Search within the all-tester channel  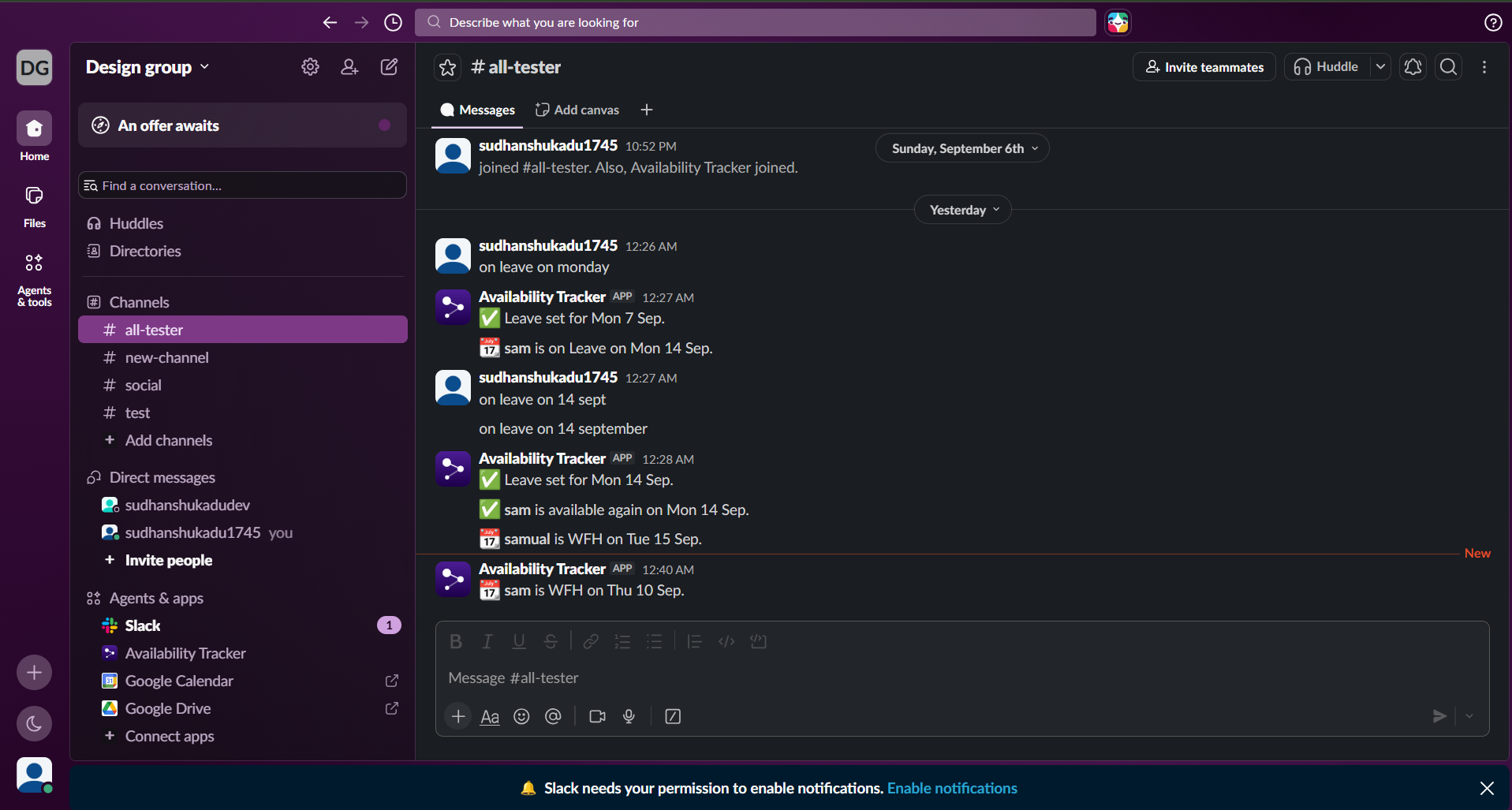(x=1449, y=67)
